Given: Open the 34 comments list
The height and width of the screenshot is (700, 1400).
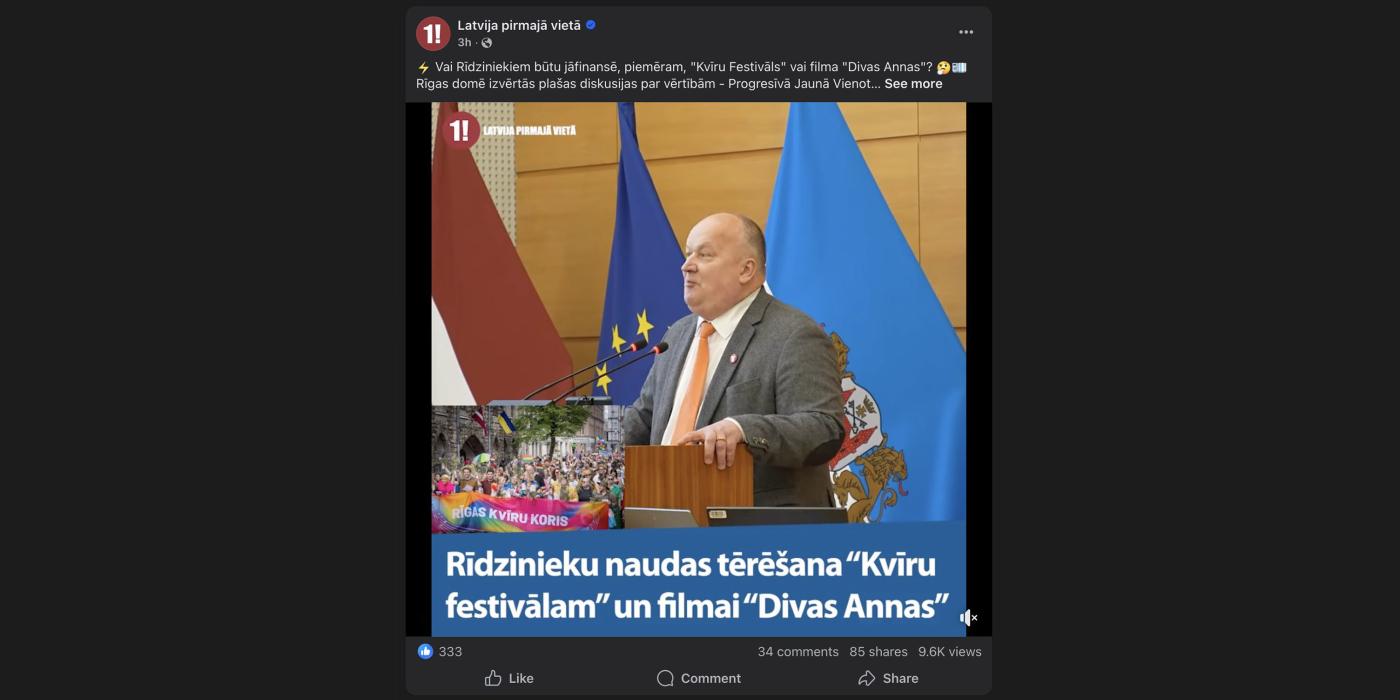Looking at the screenshot, I should [798, 652].
